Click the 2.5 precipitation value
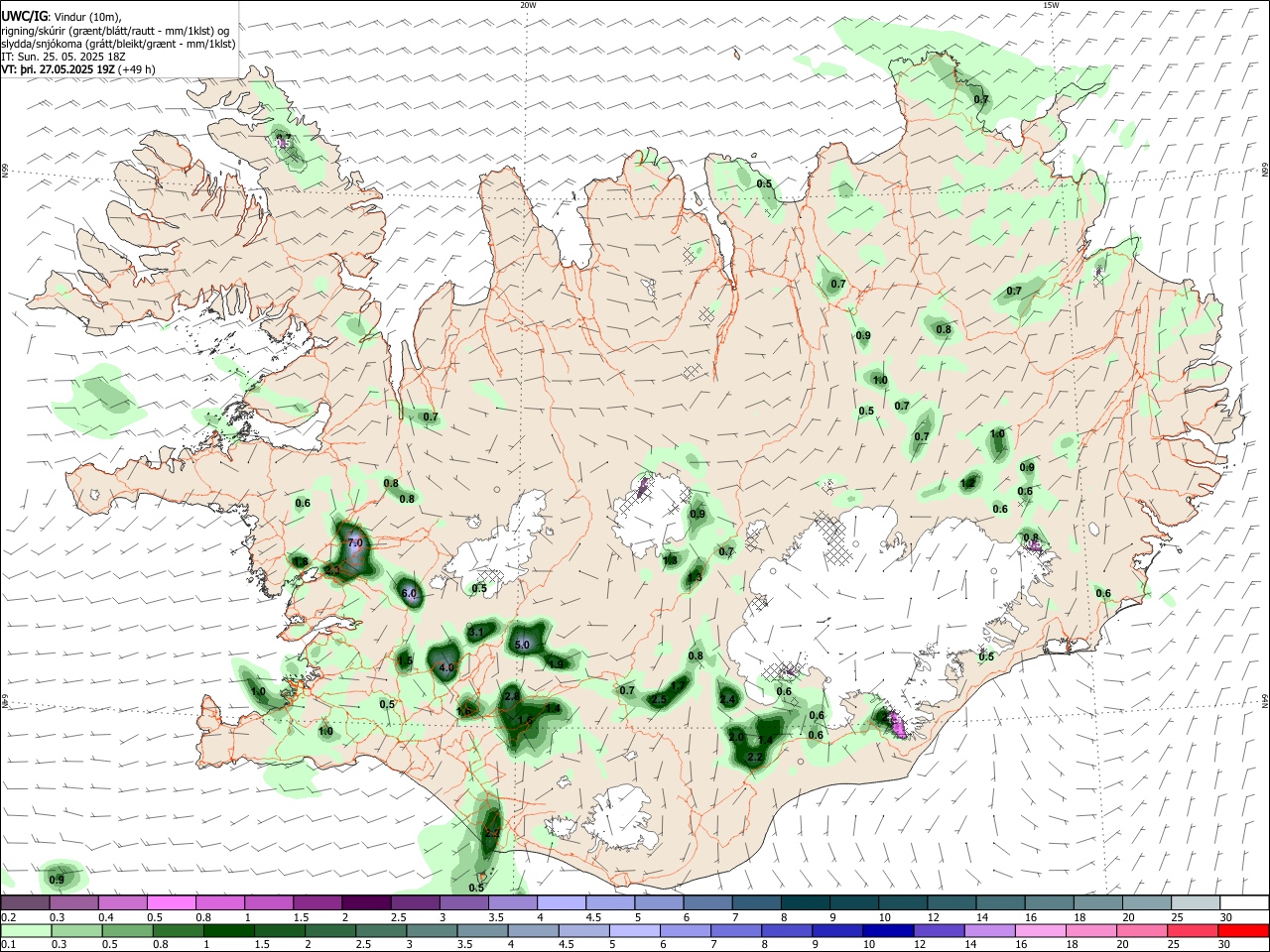1270x952 pixels. [x=659, y=700]
